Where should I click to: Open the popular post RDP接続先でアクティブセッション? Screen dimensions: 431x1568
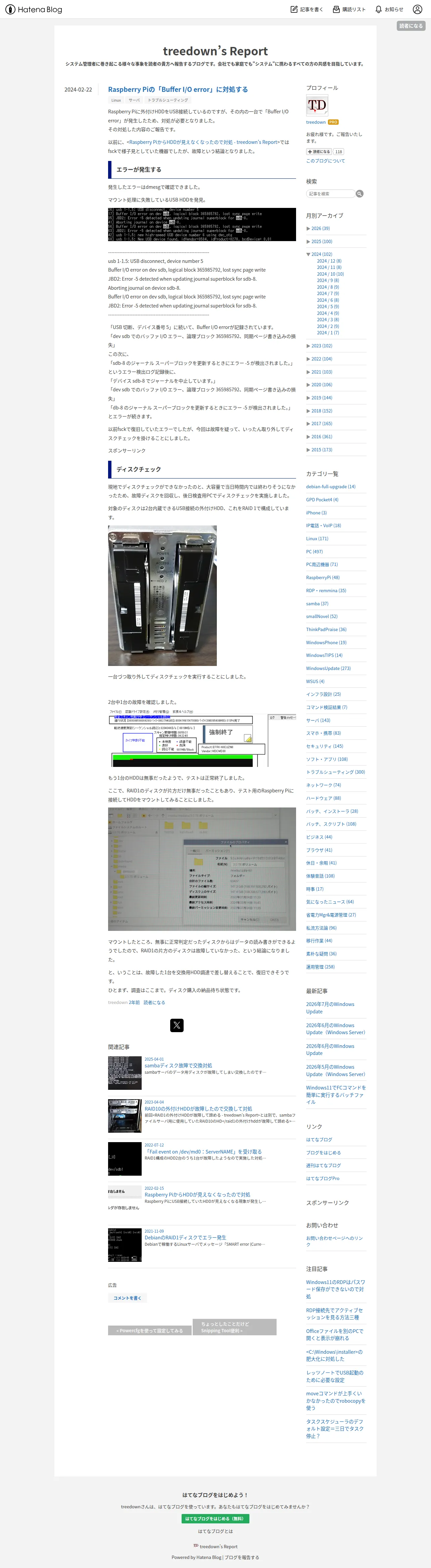[335, 1313]
